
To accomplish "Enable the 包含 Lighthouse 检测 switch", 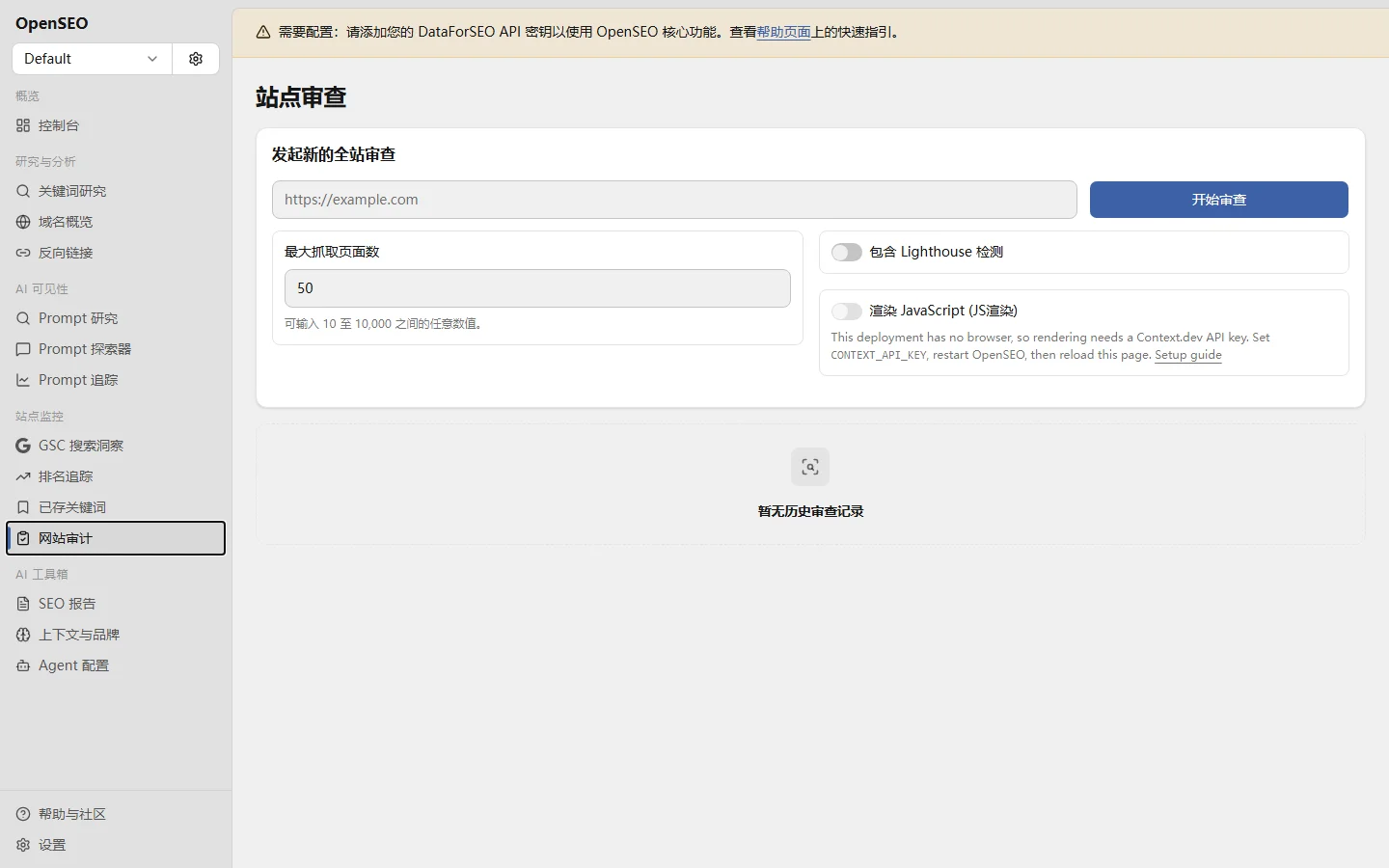I will [x=846, y=252].
